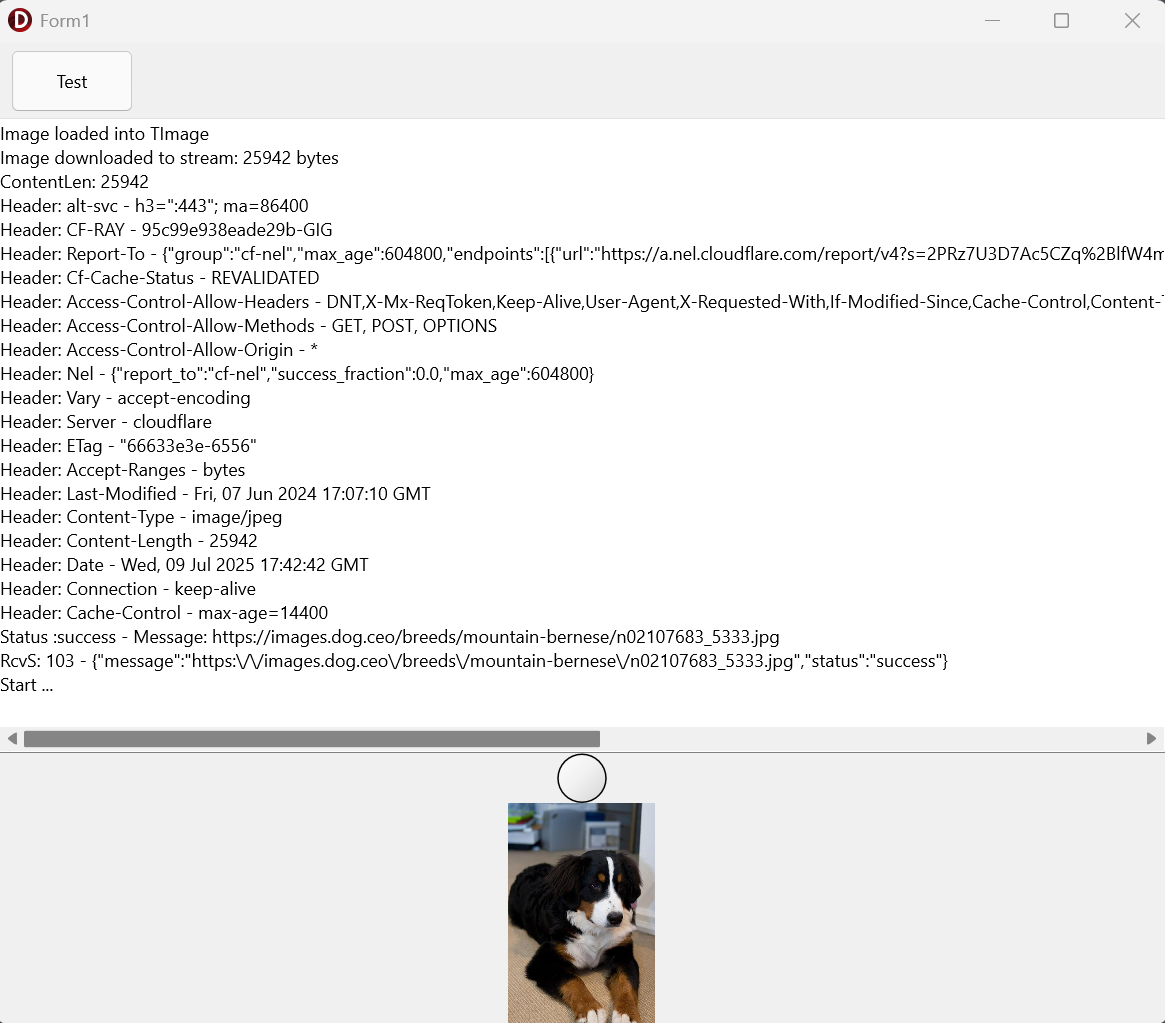Click the 'Header: Date' log line
The height and width of the screenshot is (1023, 1165).
click(x=184, y=565)
